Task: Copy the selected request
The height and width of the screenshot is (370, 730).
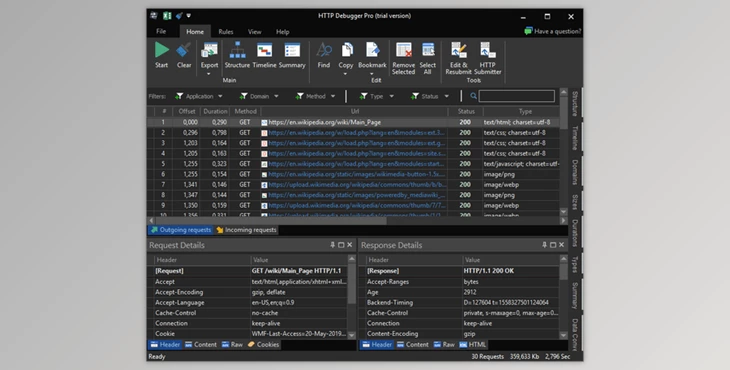Action: [x=345, y=54]
